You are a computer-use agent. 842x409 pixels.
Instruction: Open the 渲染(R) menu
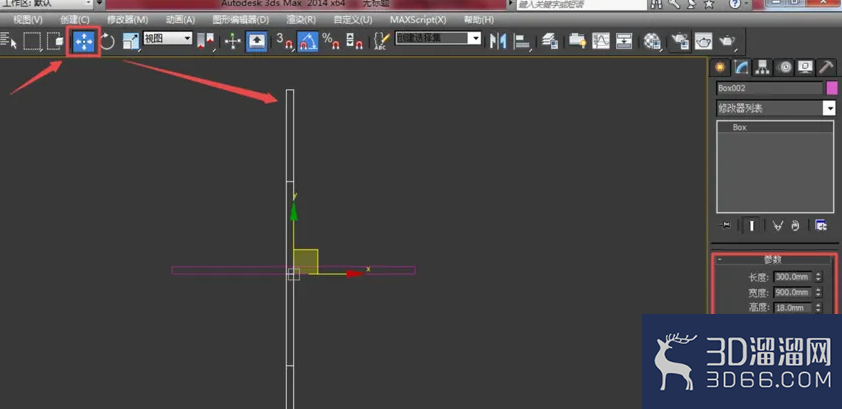point(301,20)
